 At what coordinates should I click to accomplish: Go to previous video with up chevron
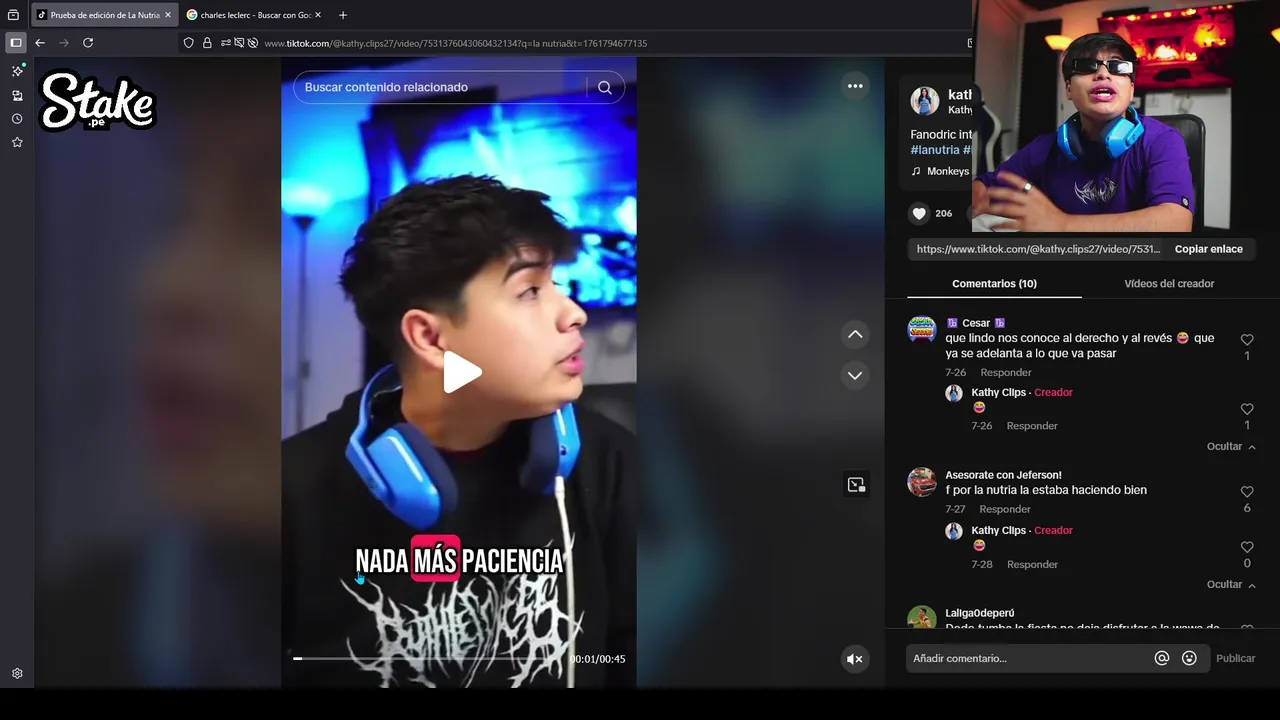point(855,334)
